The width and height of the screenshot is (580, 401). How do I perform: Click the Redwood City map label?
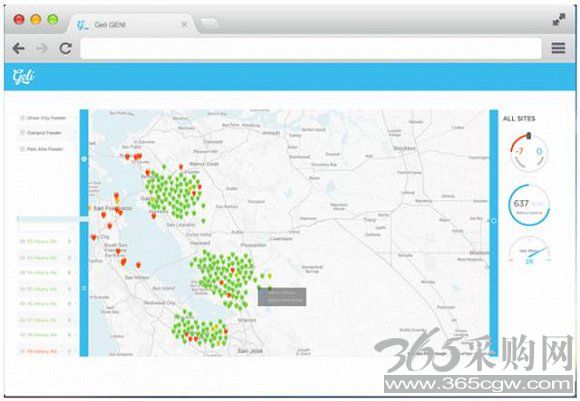pos(160,303)
